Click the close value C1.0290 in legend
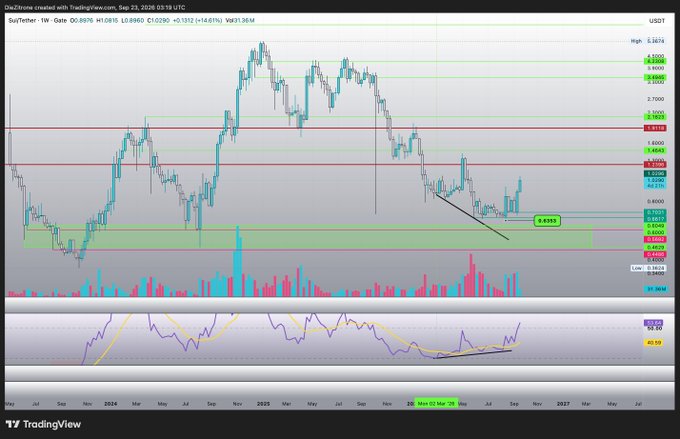This screenshot has width=680, height=439. tap(158, 20)
